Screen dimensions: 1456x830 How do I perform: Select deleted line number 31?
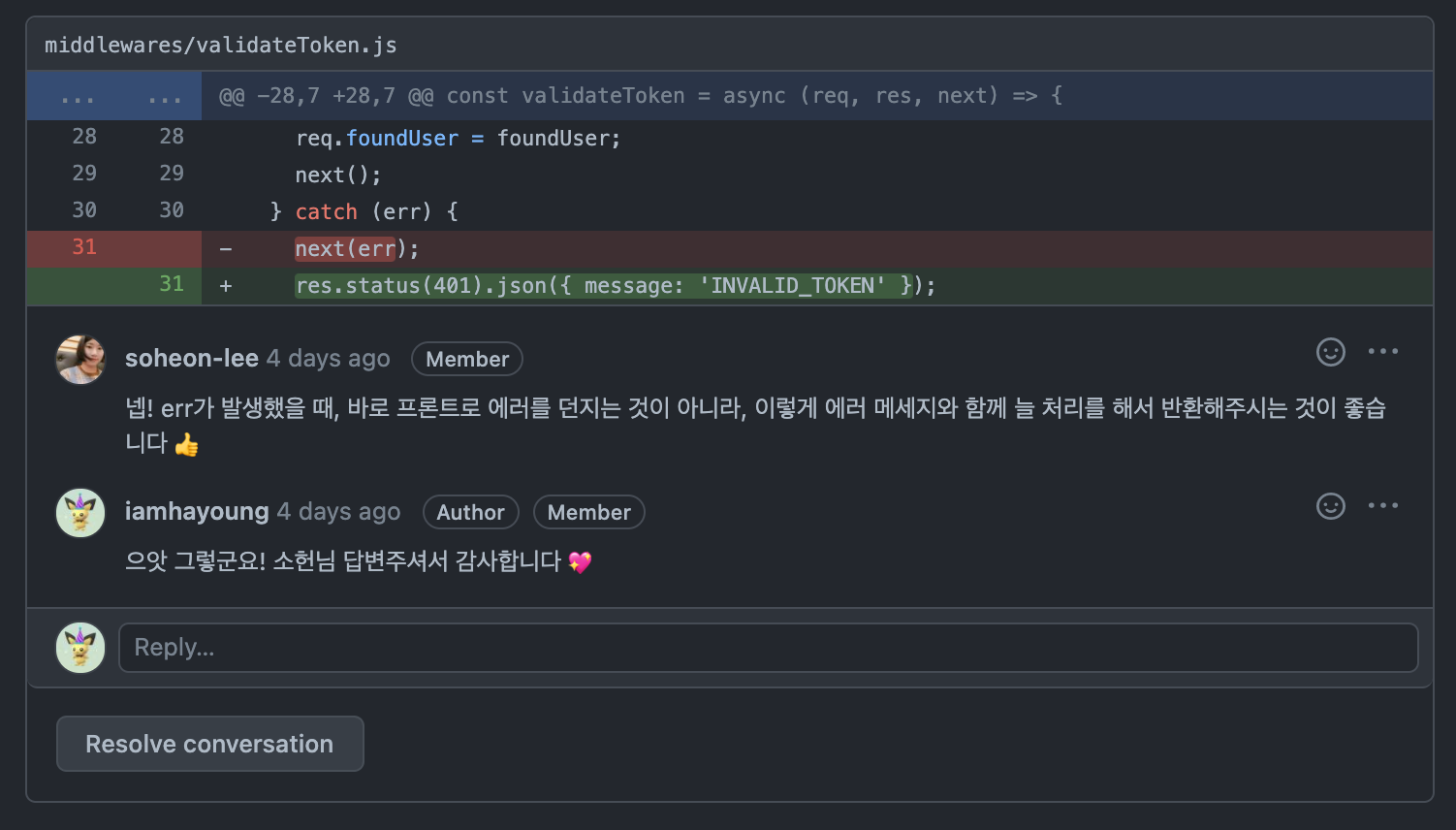(84, 248)
